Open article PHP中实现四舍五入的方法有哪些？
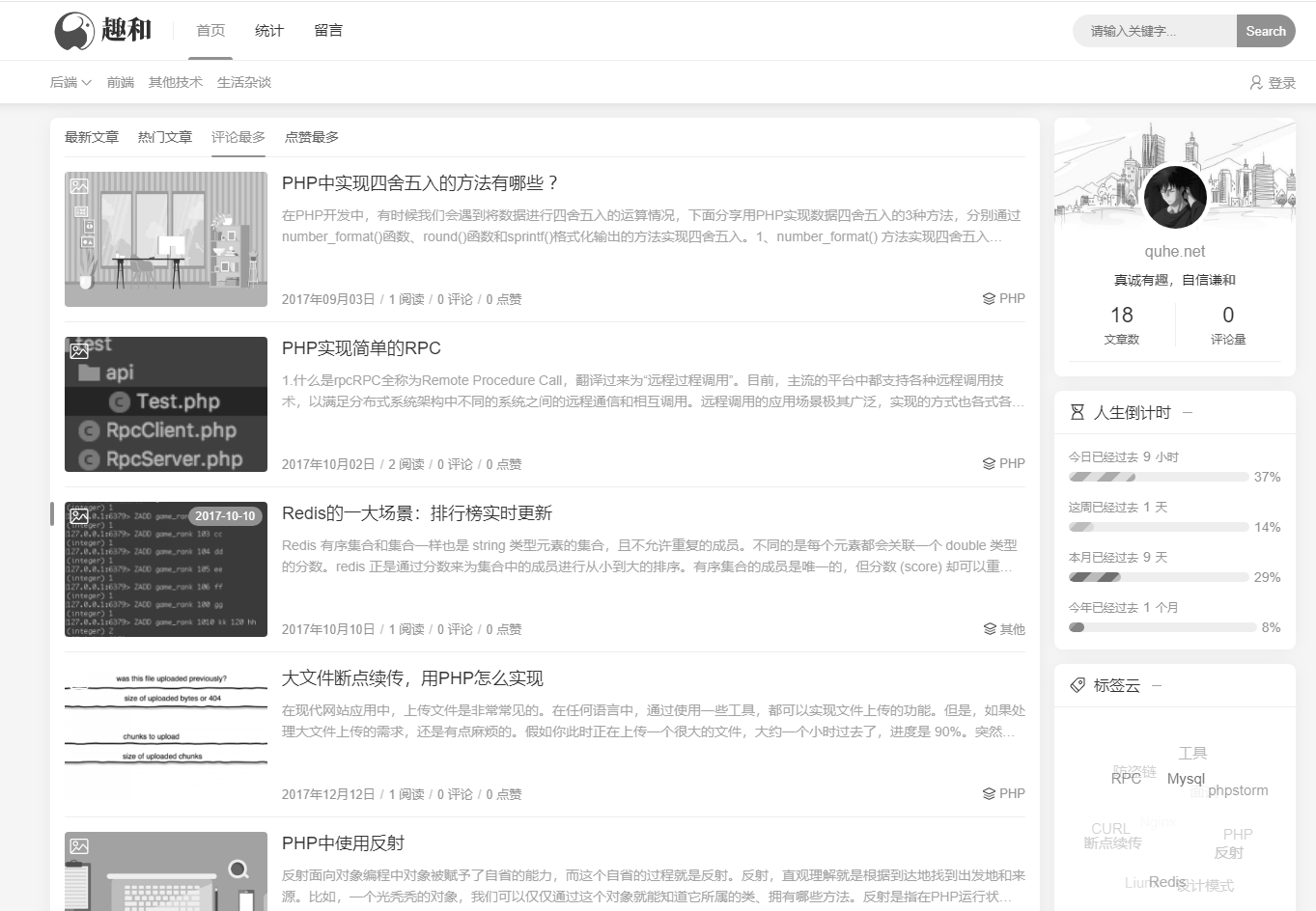1316x911 pixels. click(x=421, y=183)
